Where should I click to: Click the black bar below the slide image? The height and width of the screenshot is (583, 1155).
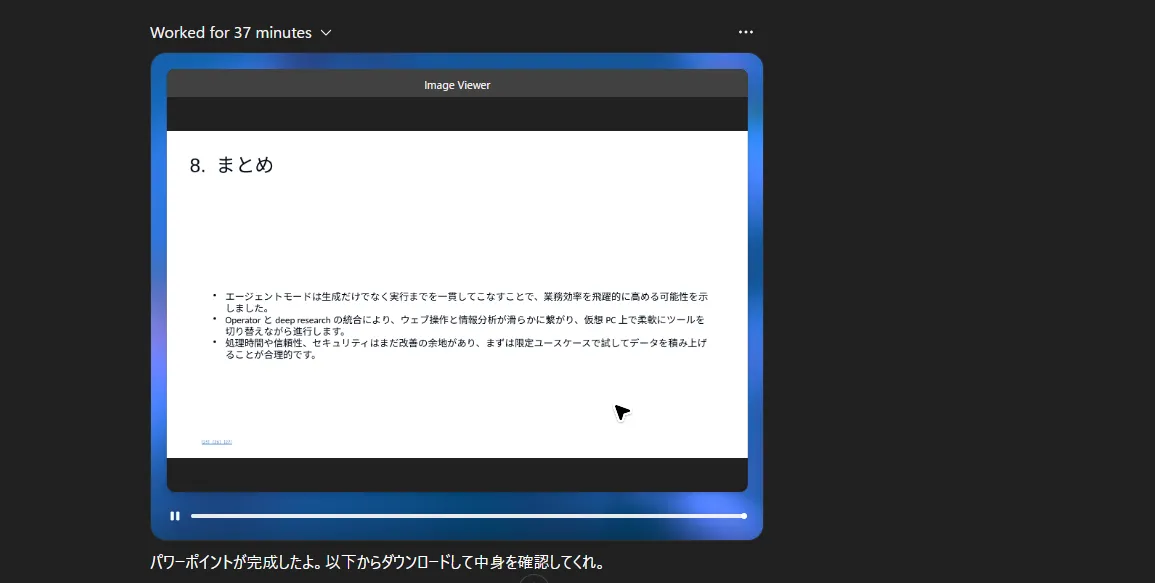(457, 474)
